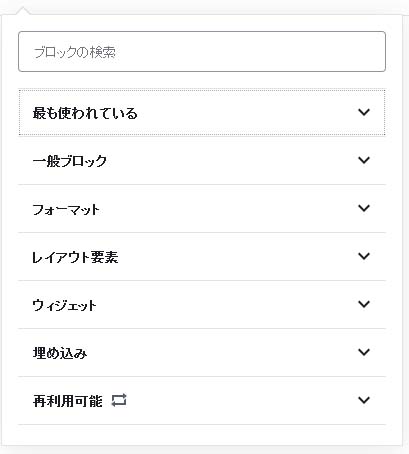This screenshot has width=409, height=454.
Task: Expand レイアウト要素 via its down arrow
Action: (x=364, y=256)
